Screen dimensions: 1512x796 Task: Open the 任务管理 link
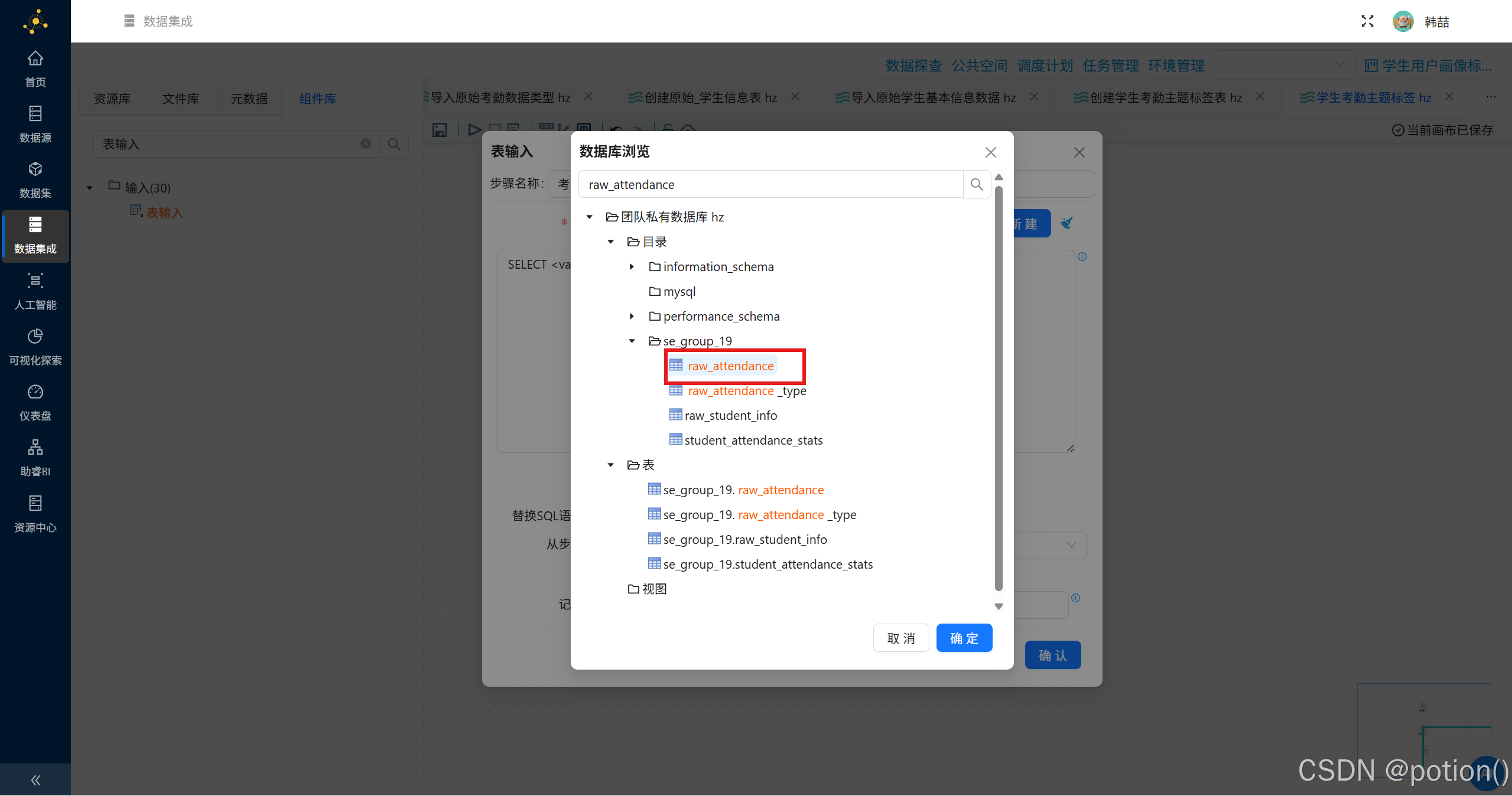pos(1111,65)
